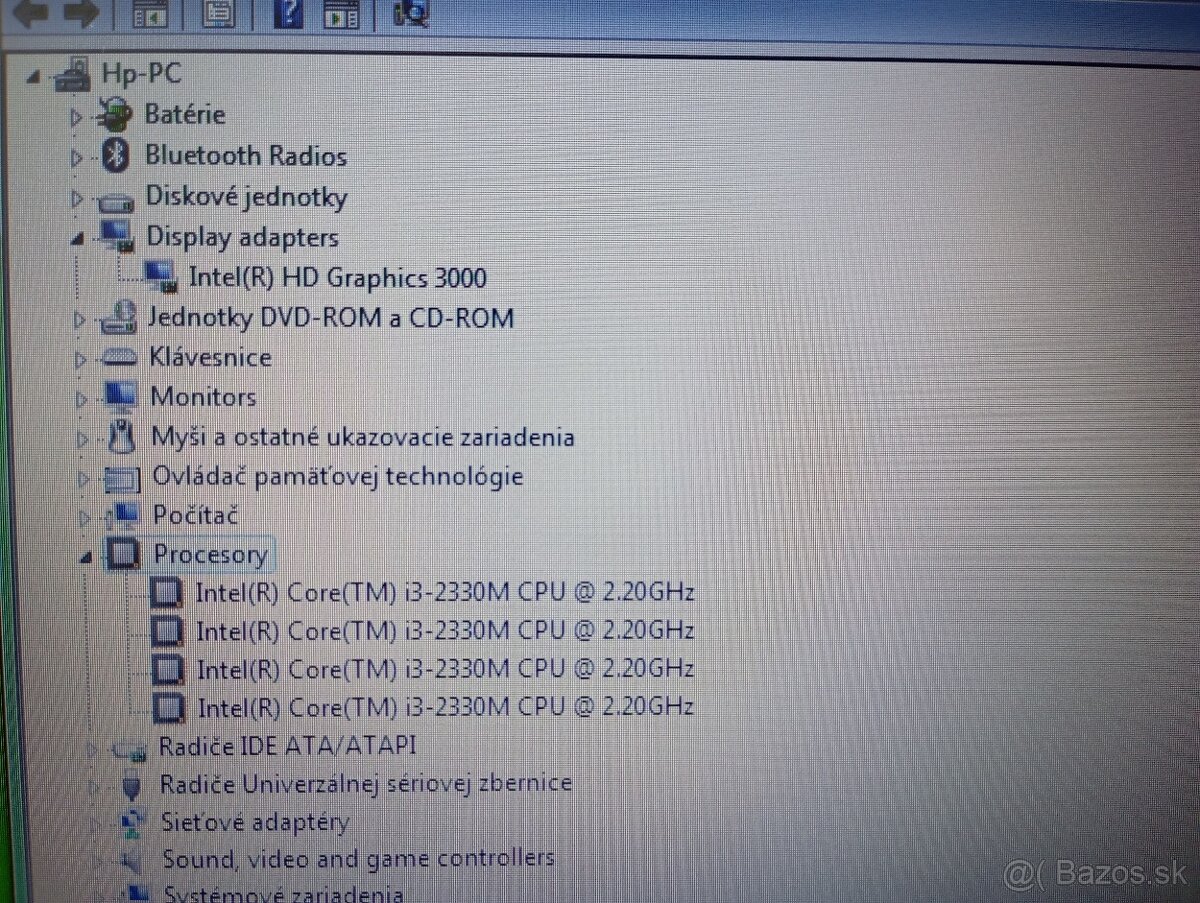
Task: Click chip icon of last i3-2330M entry
Action: click(x=169, y=707)
